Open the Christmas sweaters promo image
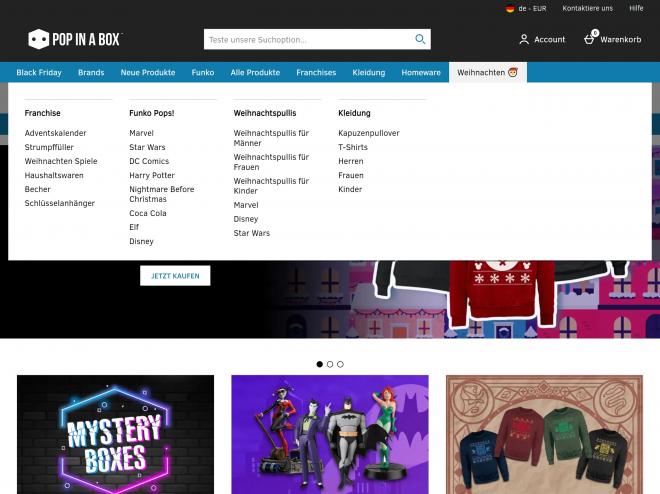 (544, 434)
